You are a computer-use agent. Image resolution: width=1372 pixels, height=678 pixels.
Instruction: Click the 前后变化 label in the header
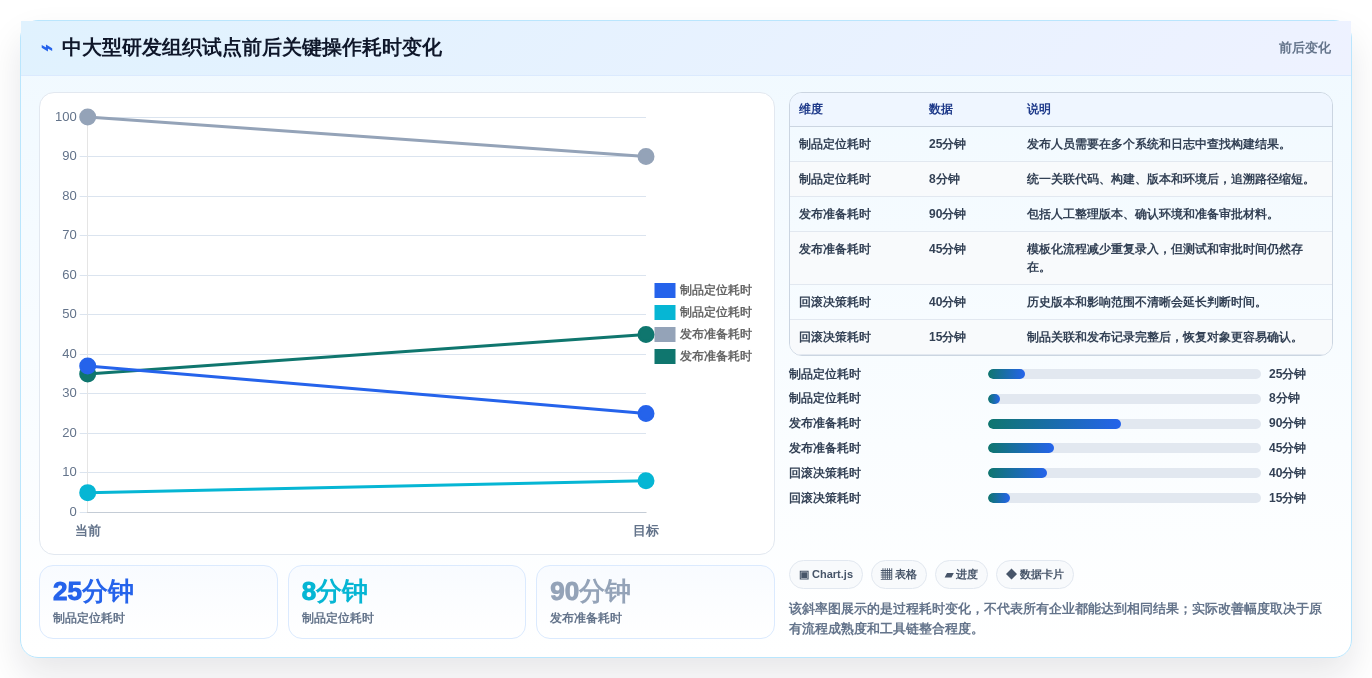click(x=1304, y=48)
